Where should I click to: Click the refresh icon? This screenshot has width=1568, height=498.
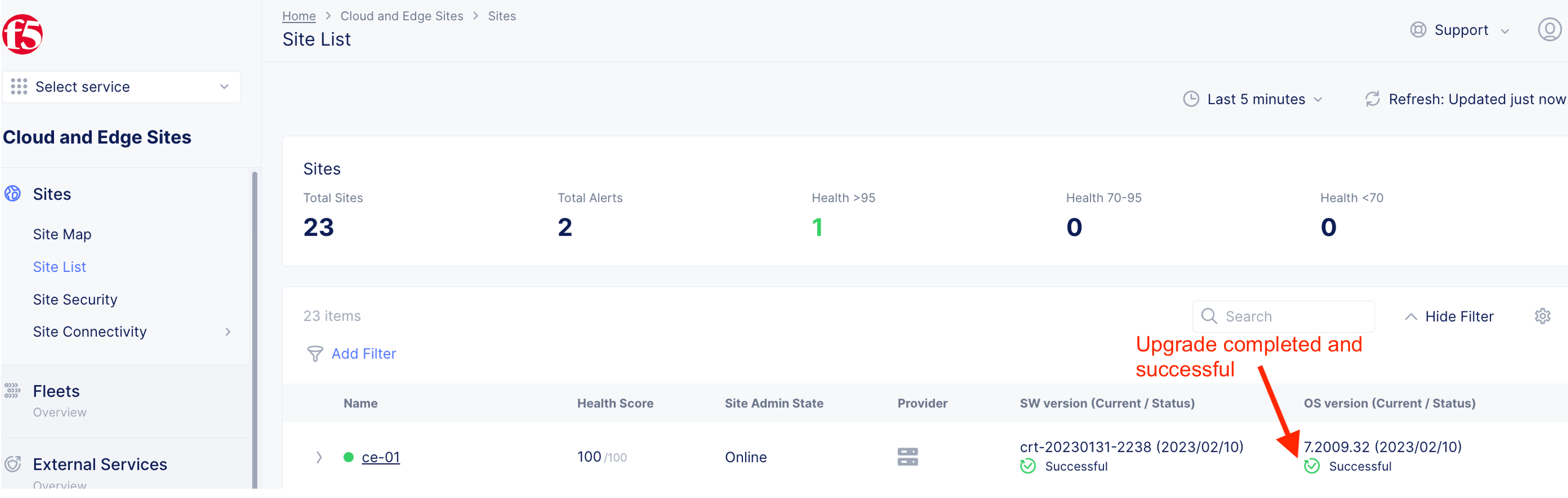tap(1372, 99)
